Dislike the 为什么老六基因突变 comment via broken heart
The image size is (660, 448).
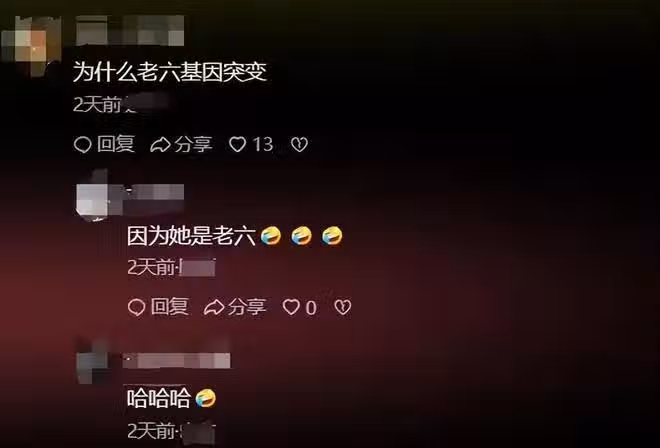point(299,144)
